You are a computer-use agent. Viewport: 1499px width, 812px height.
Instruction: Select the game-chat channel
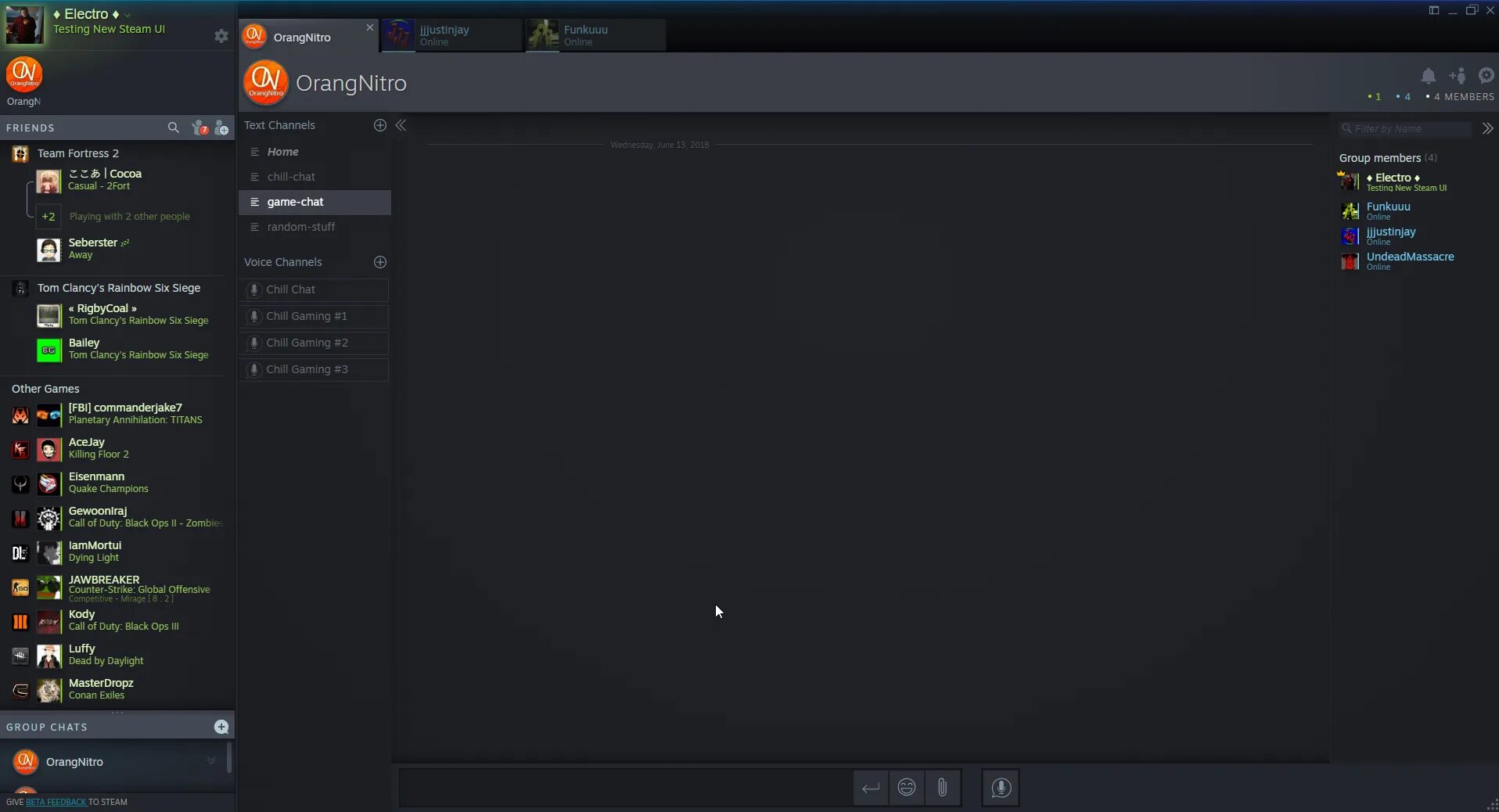(315, 202)
